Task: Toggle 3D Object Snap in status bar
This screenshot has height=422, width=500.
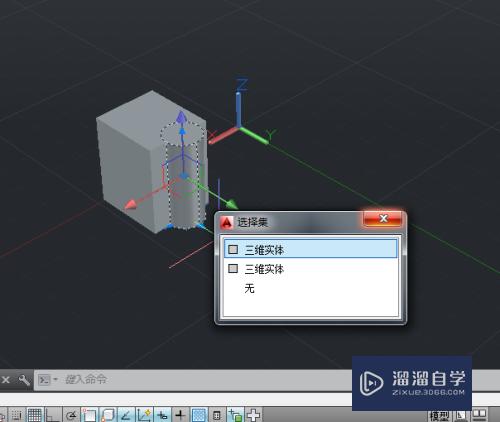Action: point(108,415)
